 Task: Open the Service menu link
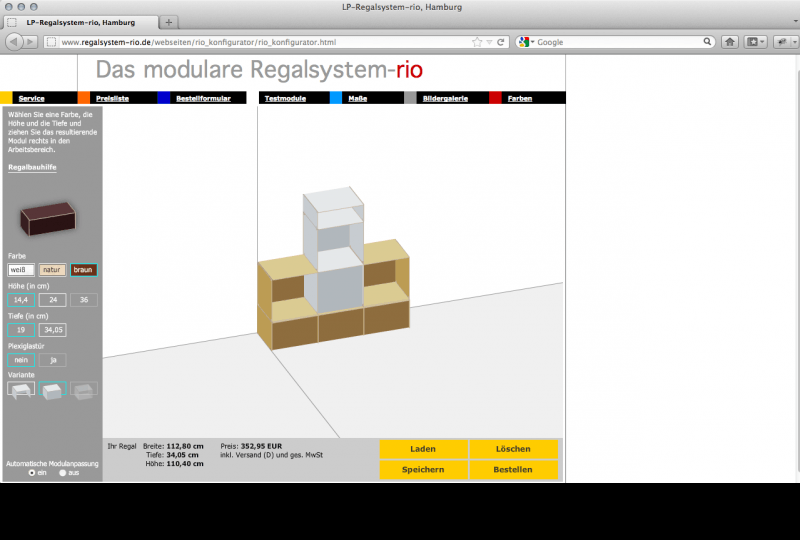(31, 98)
